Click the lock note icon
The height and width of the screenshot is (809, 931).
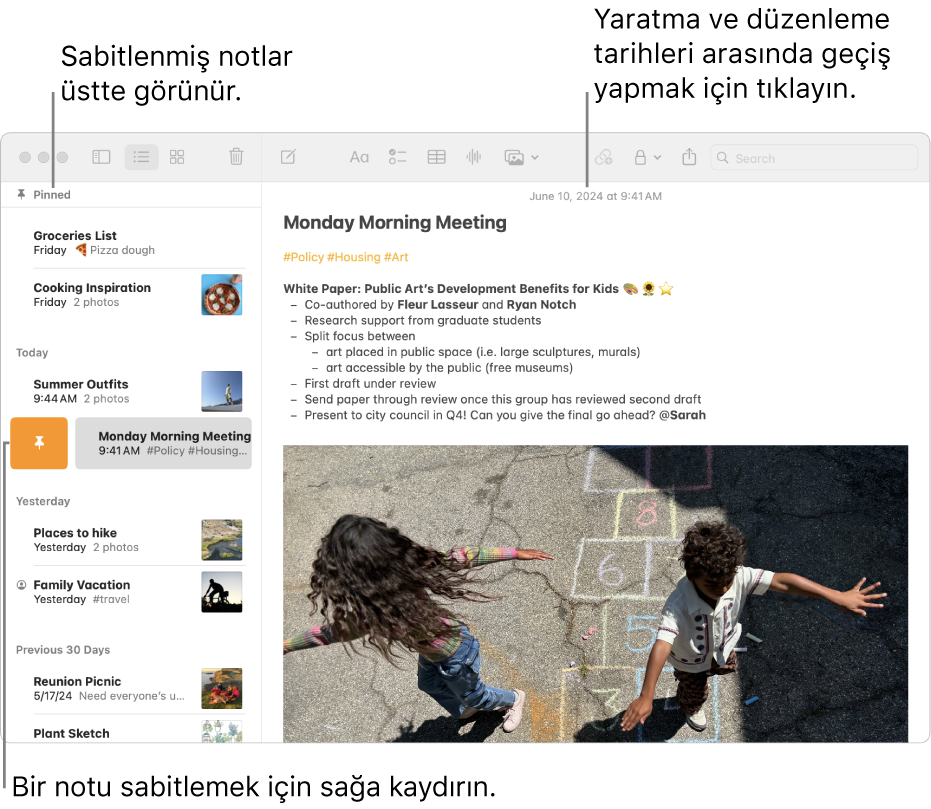coord(640,157)
